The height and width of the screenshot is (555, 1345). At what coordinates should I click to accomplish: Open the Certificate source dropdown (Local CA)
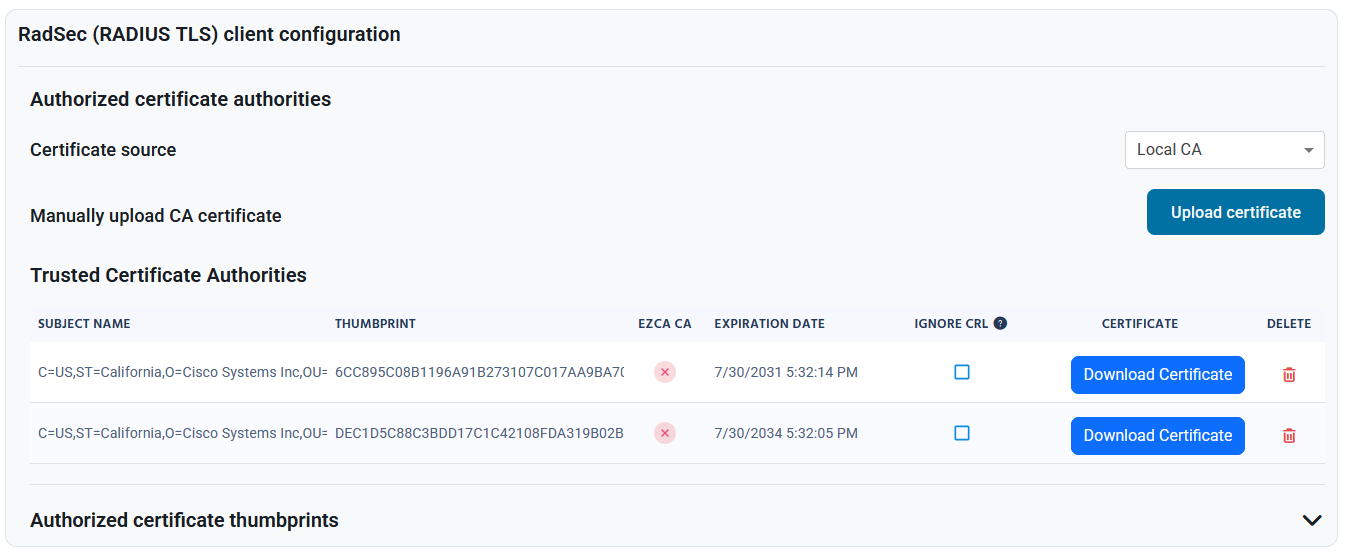1224,150
